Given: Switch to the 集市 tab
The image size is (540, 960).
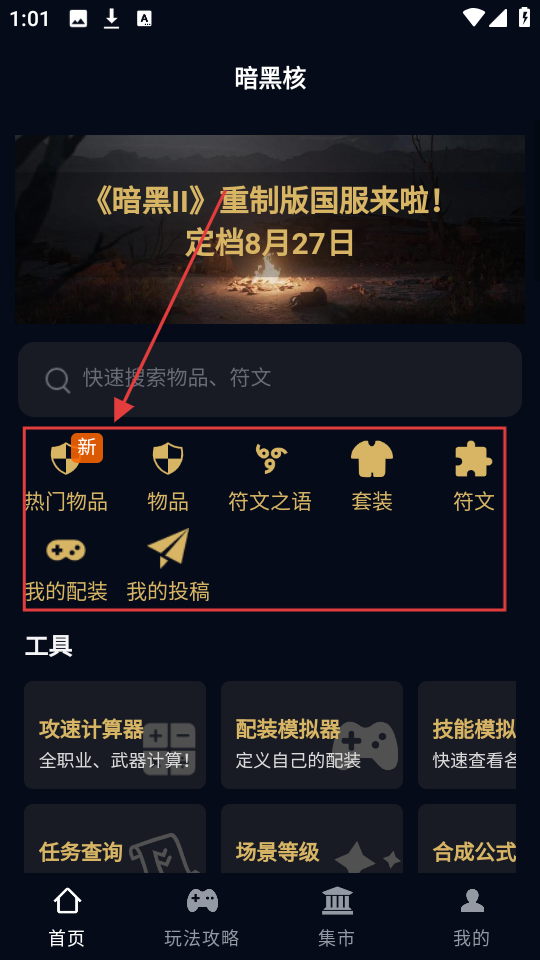Looking at the screenshot, I should tap(337, 917).
